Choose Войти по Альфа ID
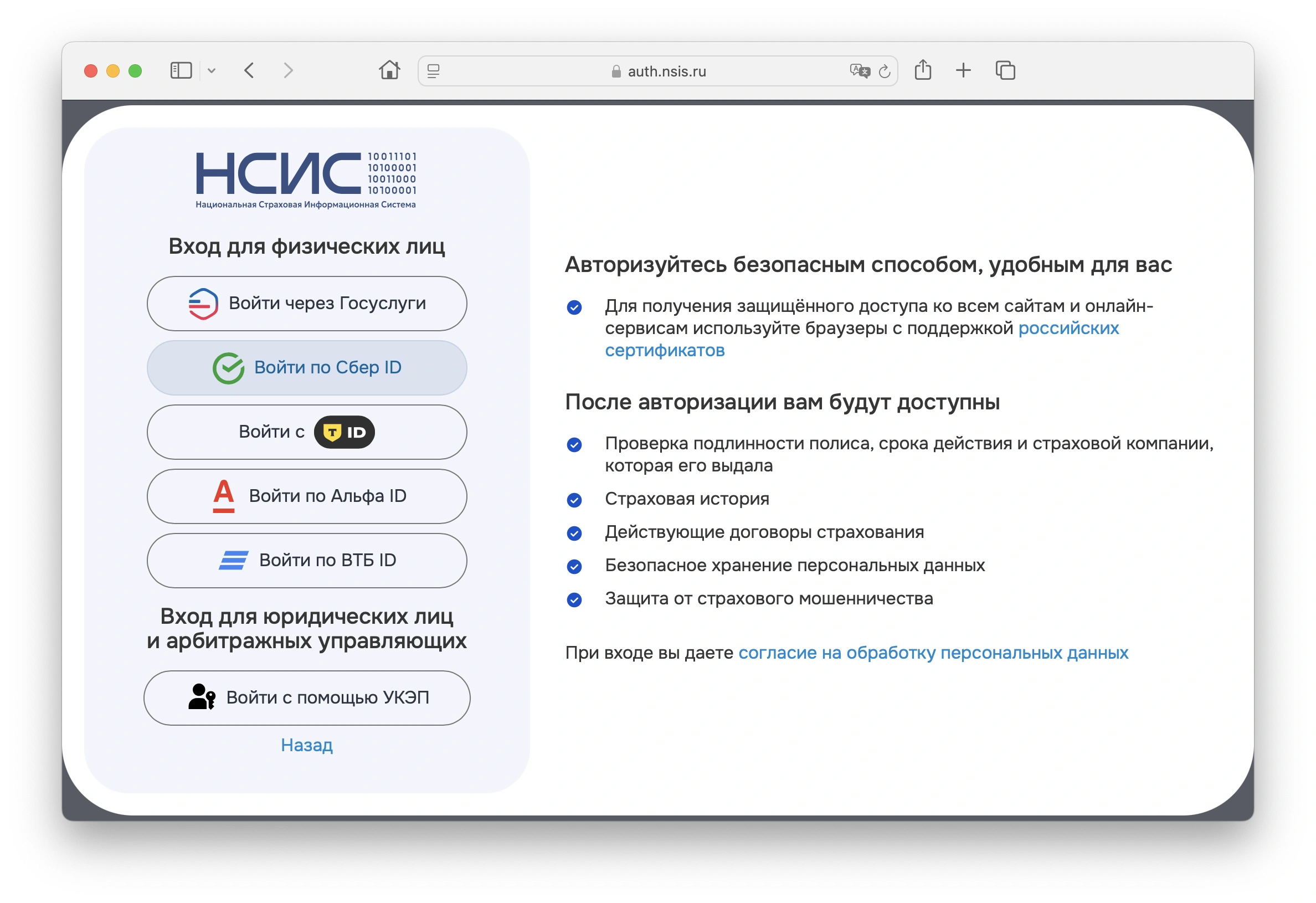The image size is (1316, 903). (307, 496)
